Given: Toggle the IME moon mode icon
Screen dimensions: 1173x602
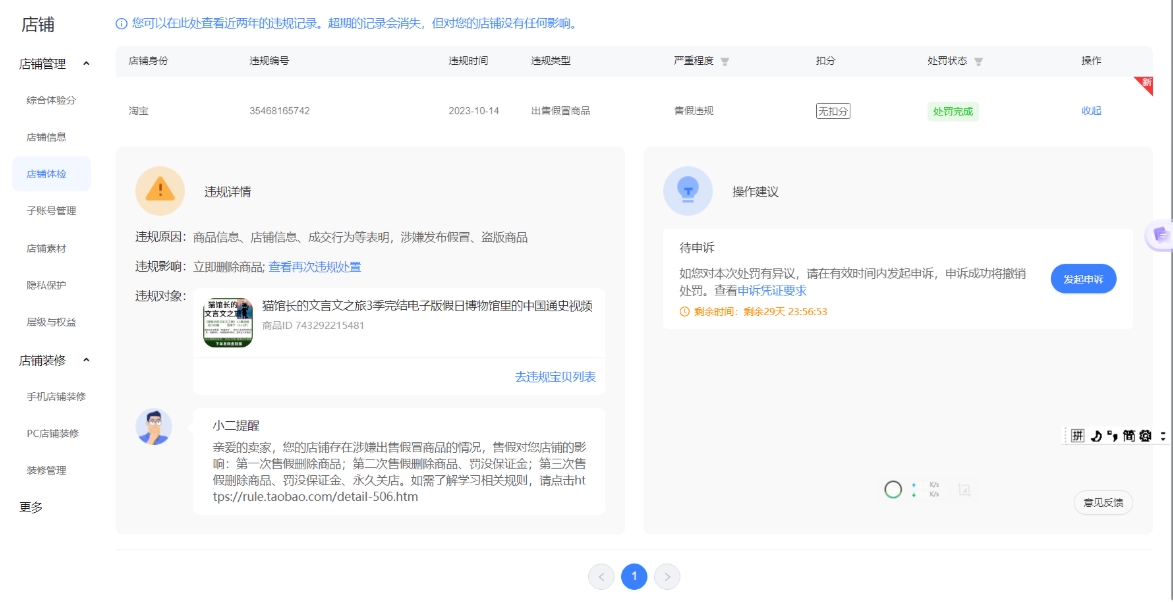Looking at the screenshot, I should click(x=1096, y=436).
